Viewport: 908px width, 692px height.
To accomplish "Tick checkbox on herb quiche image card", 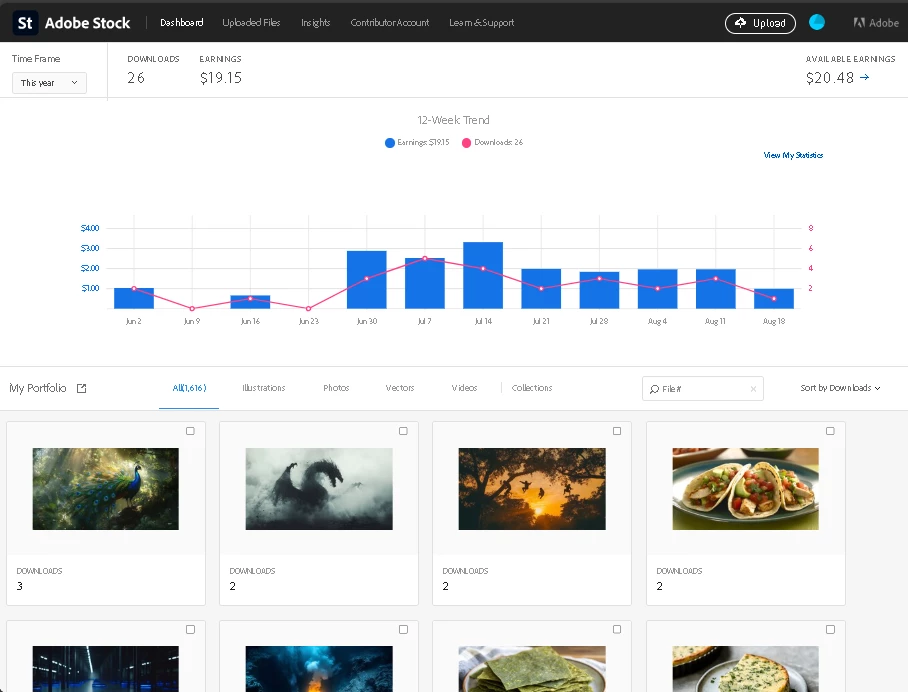I will point(830,629).
